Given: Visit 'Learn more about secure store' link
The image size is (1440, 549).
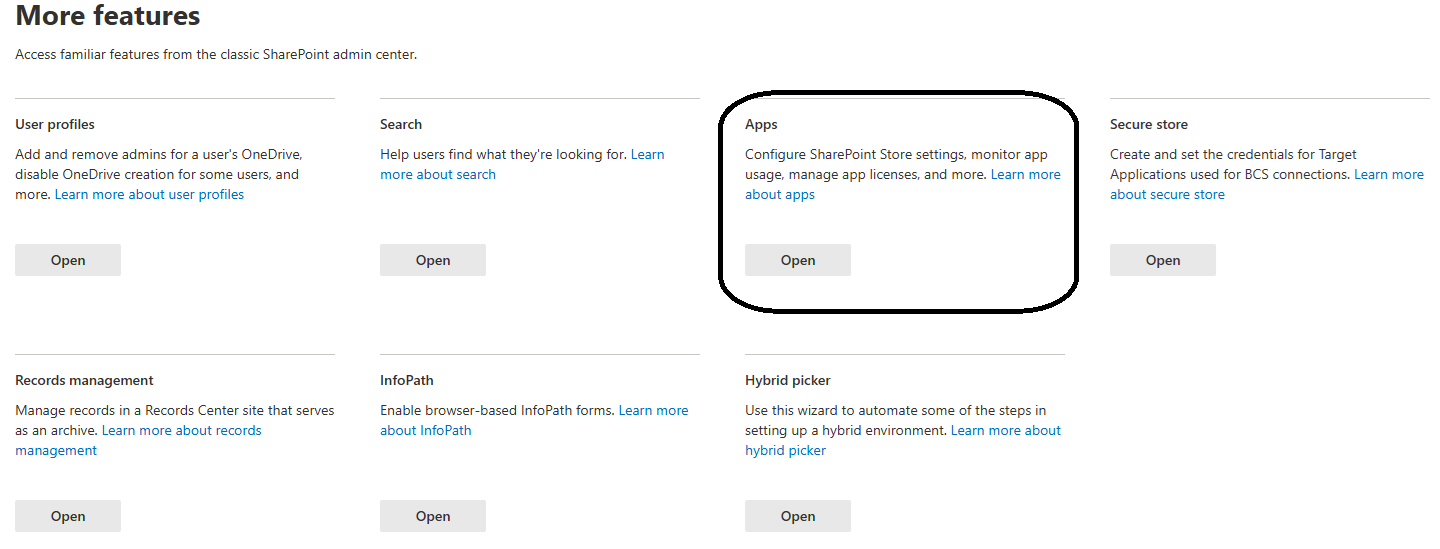Looking at the screenshot, I should pyautogui.click(x=1167, y=194).
